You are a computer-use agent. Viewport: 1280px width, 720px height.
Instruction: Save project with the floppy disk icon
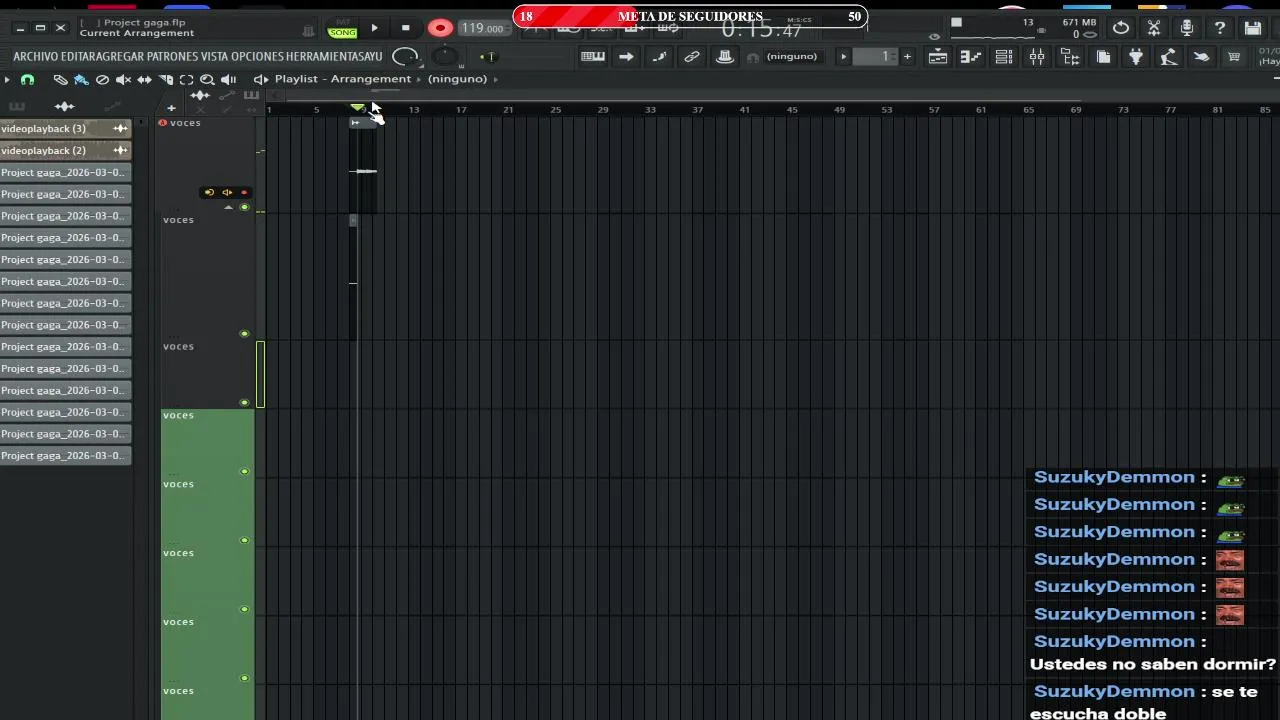click(x=1253, y=28)
